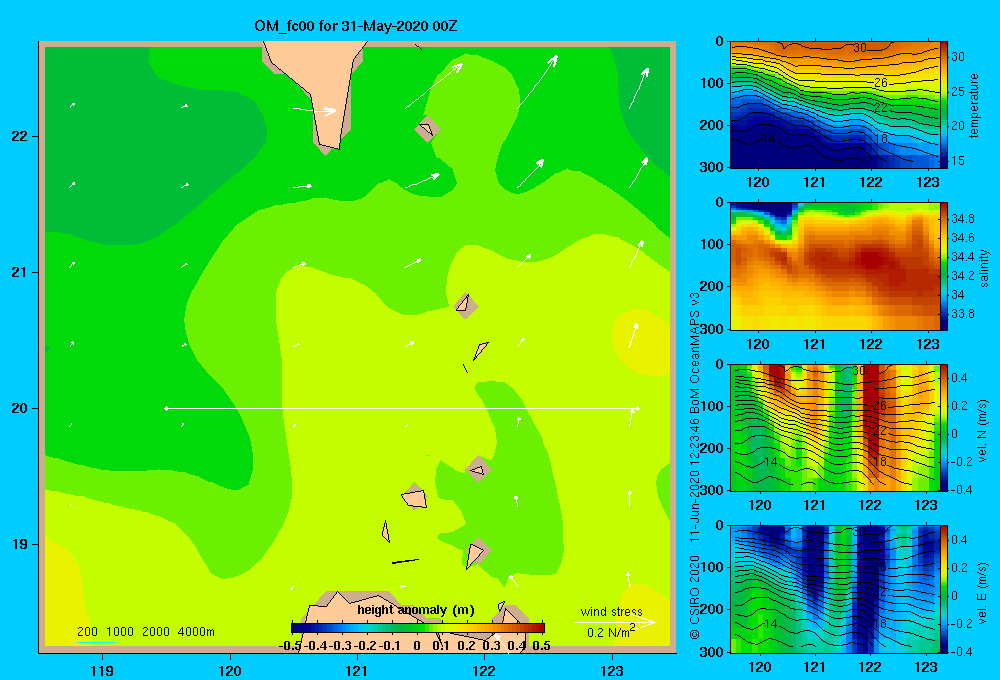Click the '2000' depth contour legend entry
1000x680 pixels.
point(156,632)
